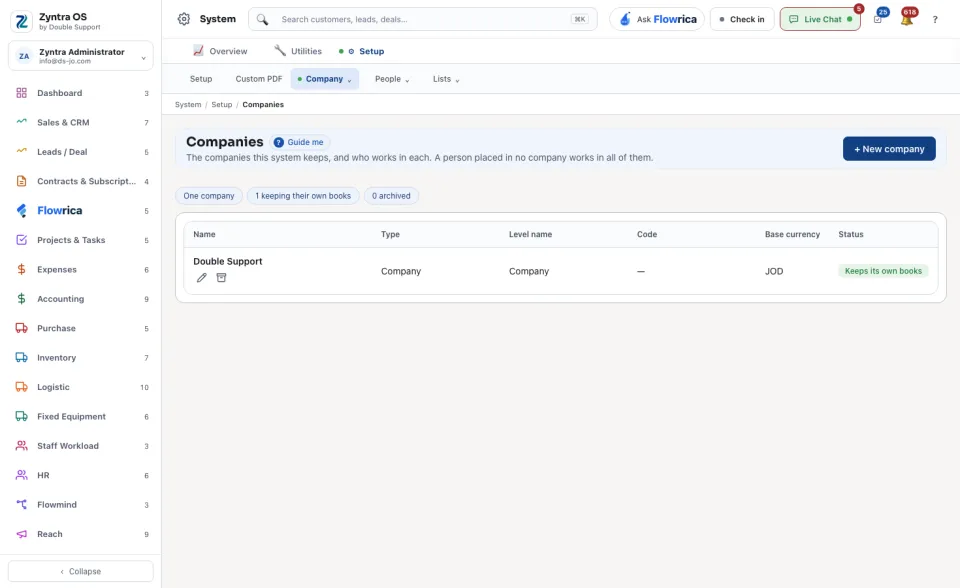Click the edit pencil for Double Support
The width and height of the screenshot is (960, 588).
click(x=201, y=277)
